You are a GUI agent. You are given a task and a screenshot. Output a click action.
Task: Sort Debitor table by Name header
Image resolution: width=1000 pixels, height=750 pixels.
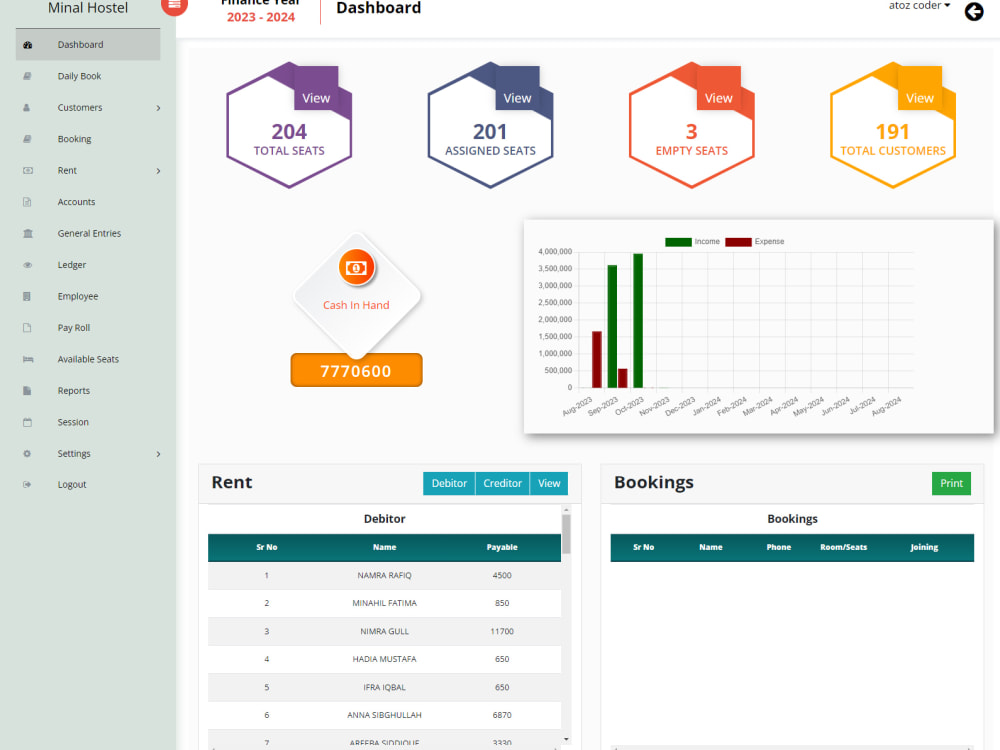pos(385,547)
